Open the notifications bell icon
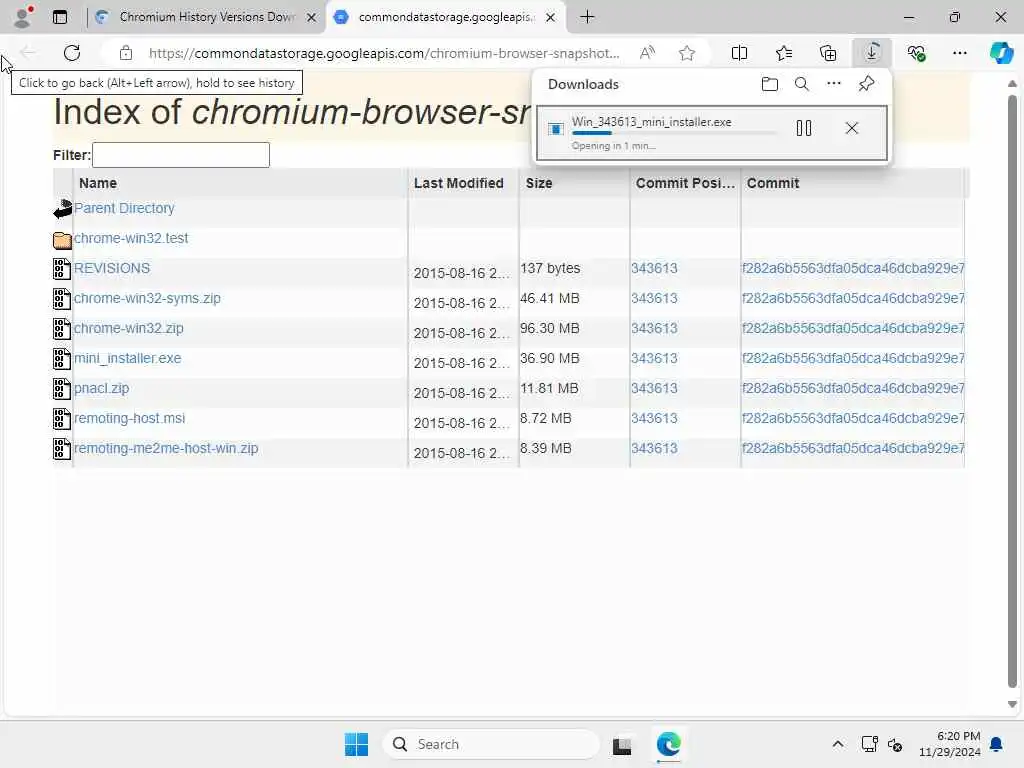This screenshot has width=1024, height=768. pyautogui.click(x=997, y=744)
